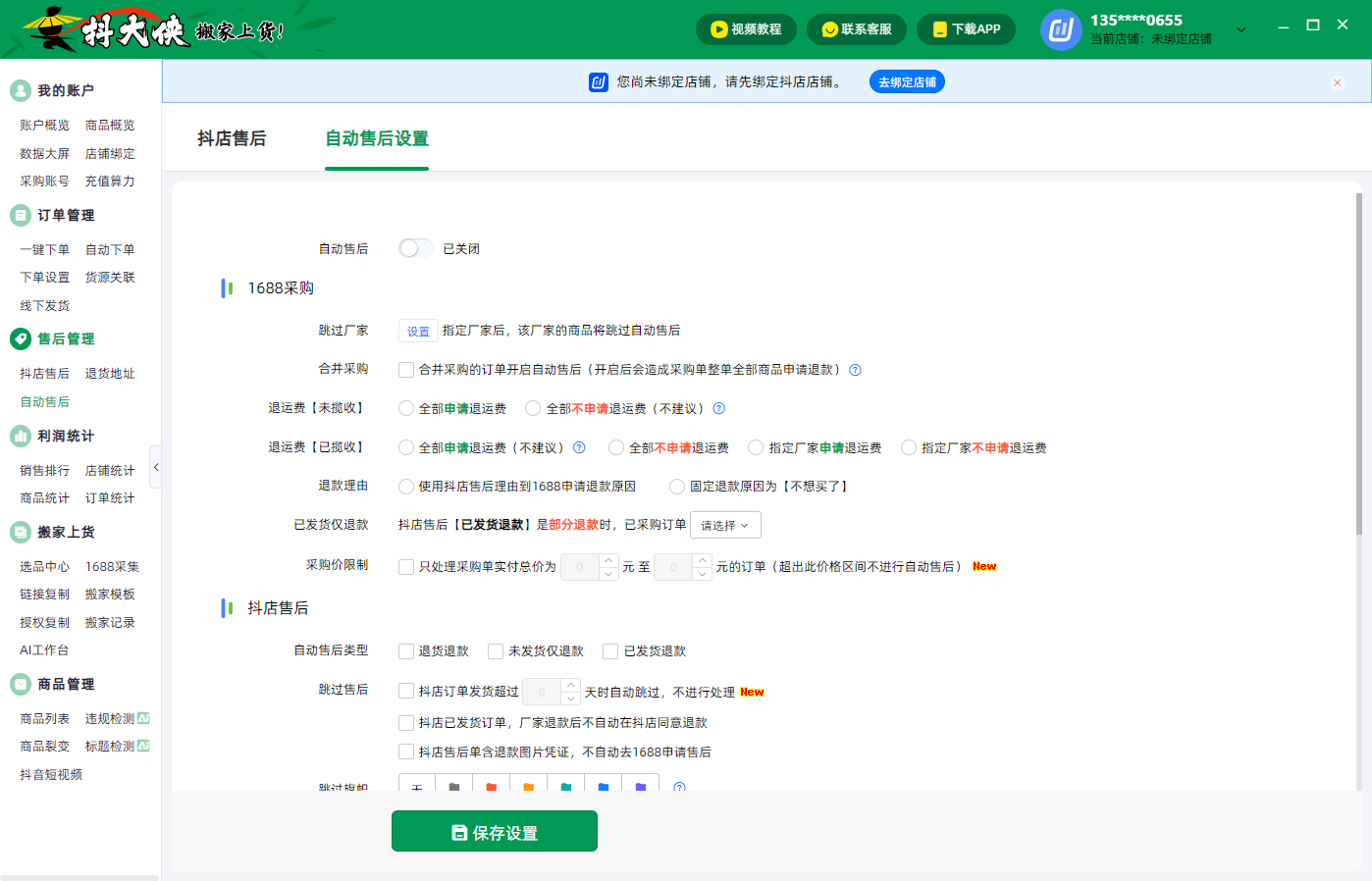Image resolution: width=1372 pixels, height=881 pixels.
Task: Dismiss the bind-store notice banner
Action: click(x=1337, y=82)
